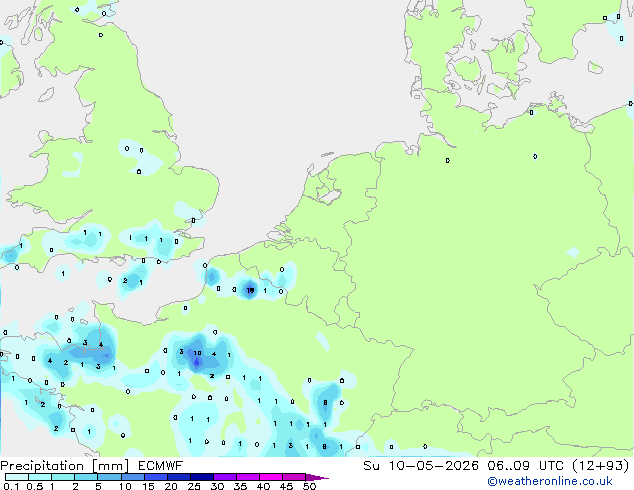Click the '30' legend scale label

[x=217, y=486]
